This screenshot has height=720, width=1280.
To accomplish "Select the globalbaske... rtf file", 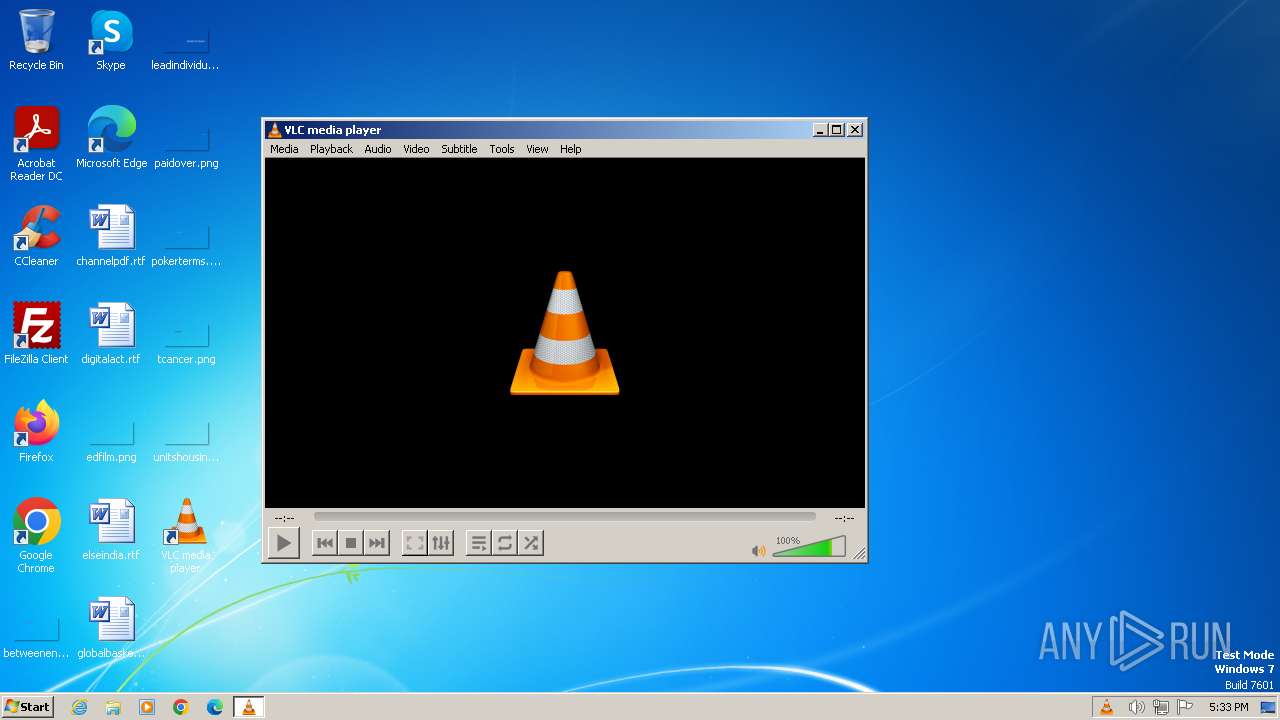I will click(111, 628).
